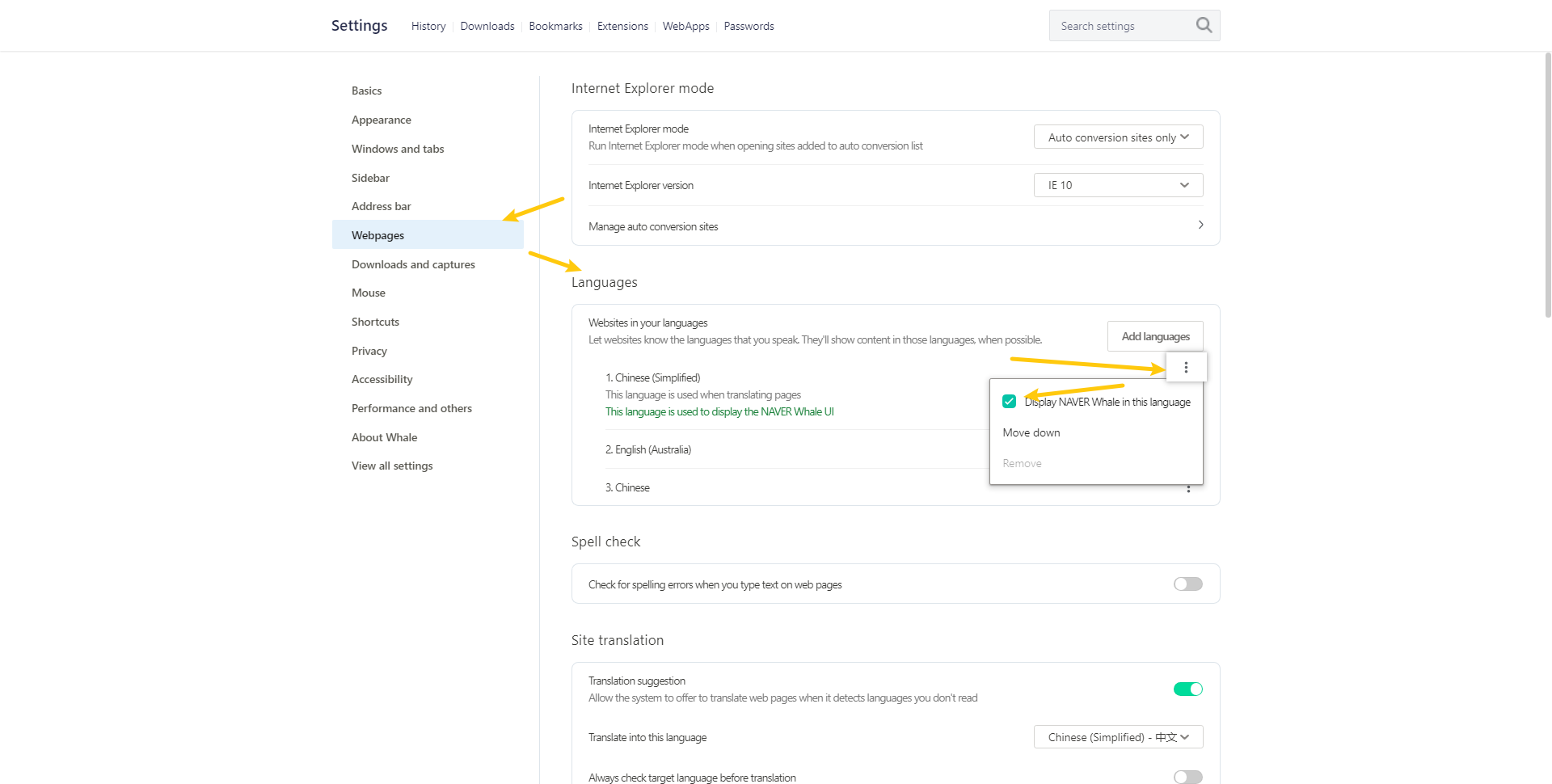The image size is (1552, 784).
Task: Open the Translate into this language dropdown
Action: pyautogui.click(x=1118, y=737)
